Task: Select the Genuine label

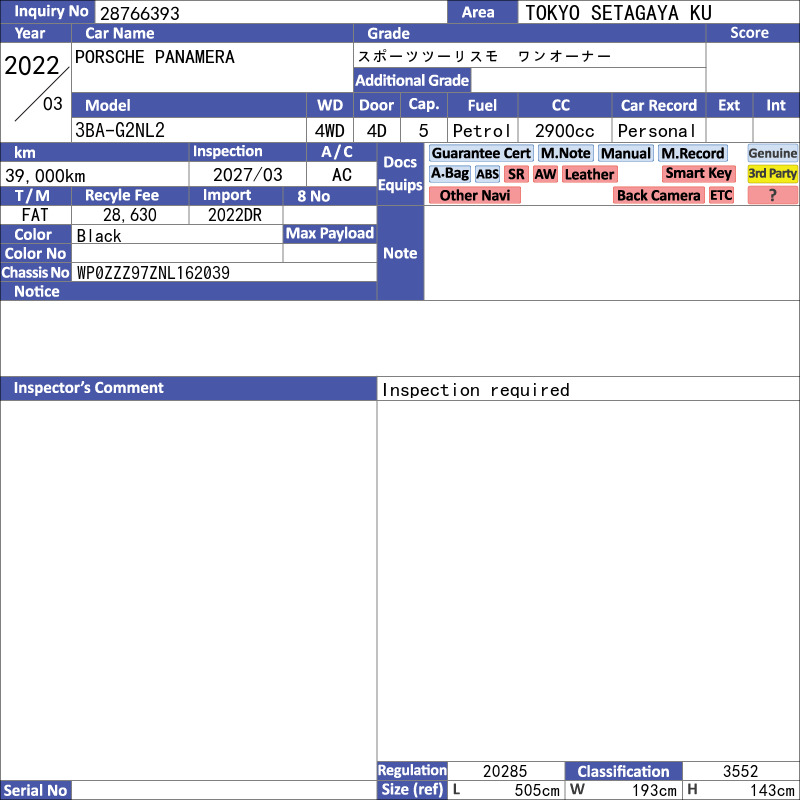Action: tap(773, 153)
